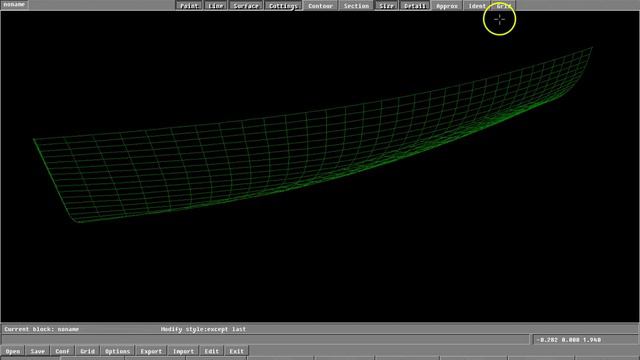Open the Conf settings button
This screenshot has height=360, width=640.
62,351
